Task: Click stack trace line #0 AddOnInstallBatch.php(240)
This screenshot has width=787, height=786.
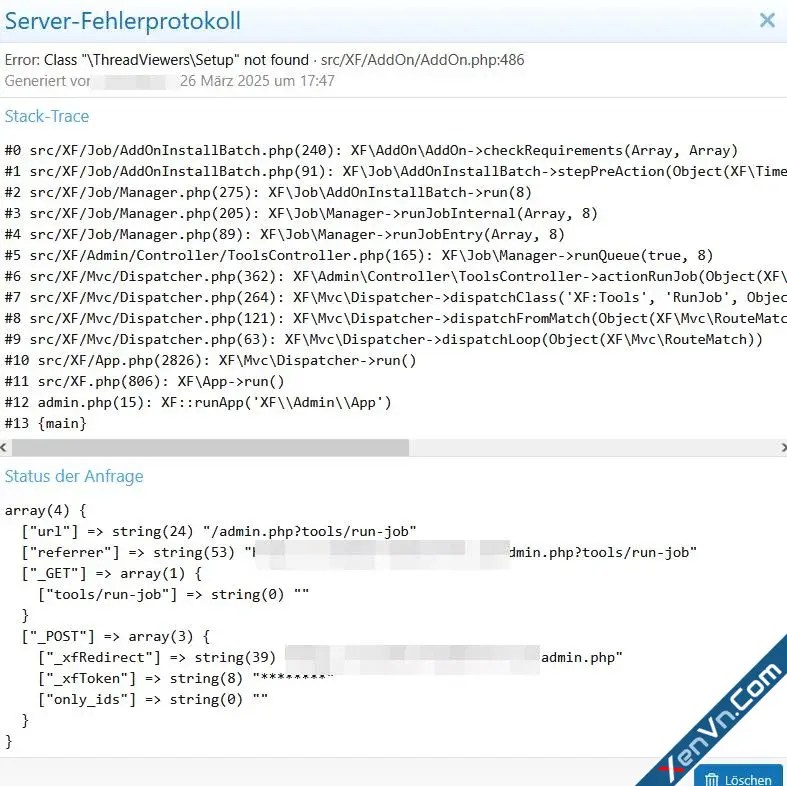Action: point(371,151)
